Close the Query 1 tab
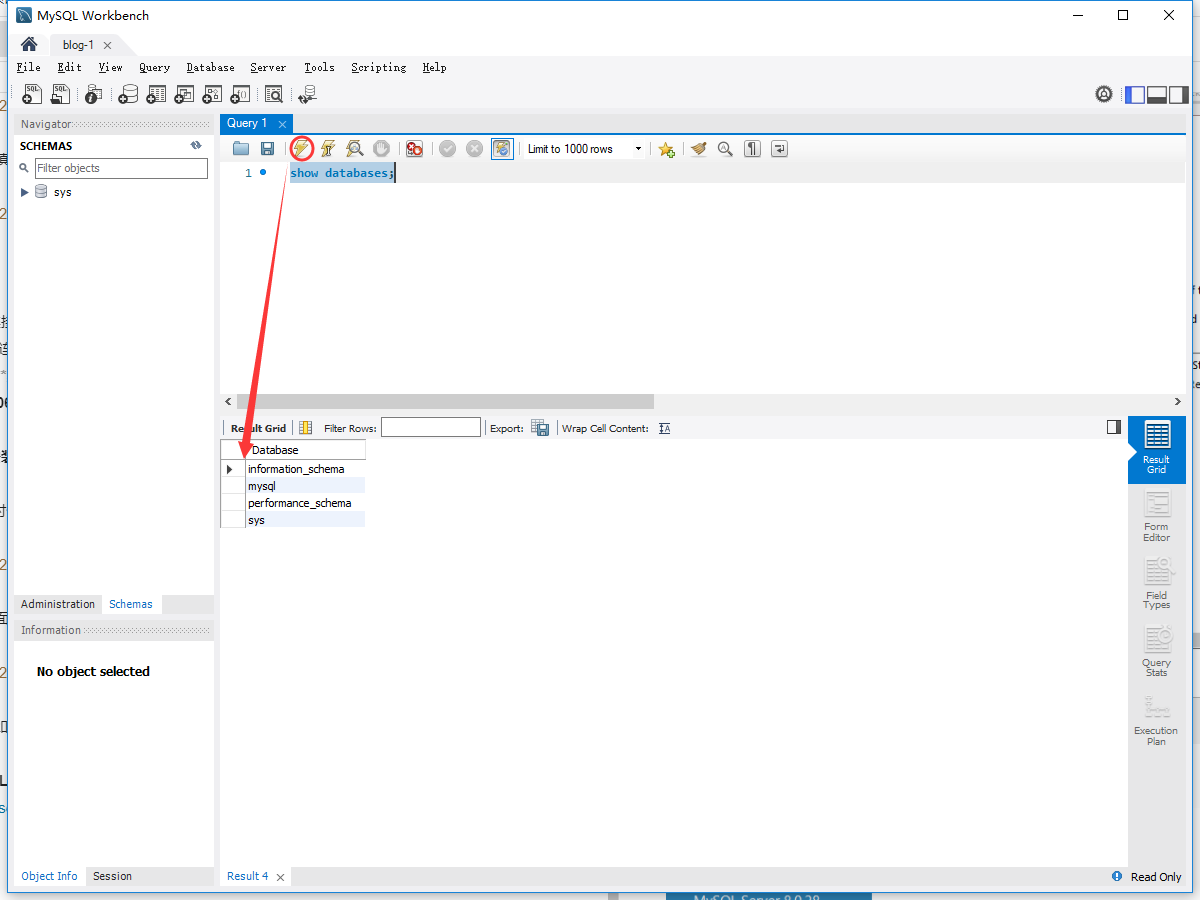Screen dimensions: 1200x900 pyautogui.click(x=283, y=124)
